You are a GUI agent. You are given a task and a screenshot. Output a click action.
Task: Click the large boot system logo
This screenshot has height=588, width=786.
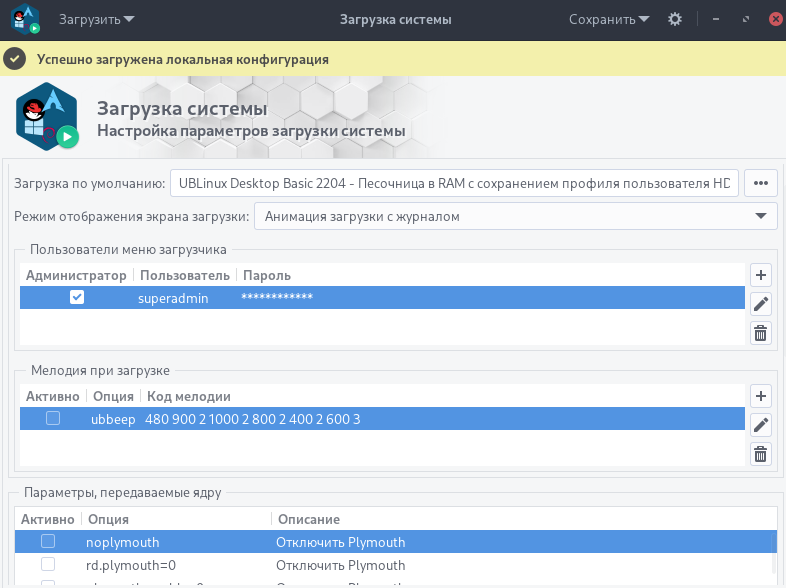point(47,117)
